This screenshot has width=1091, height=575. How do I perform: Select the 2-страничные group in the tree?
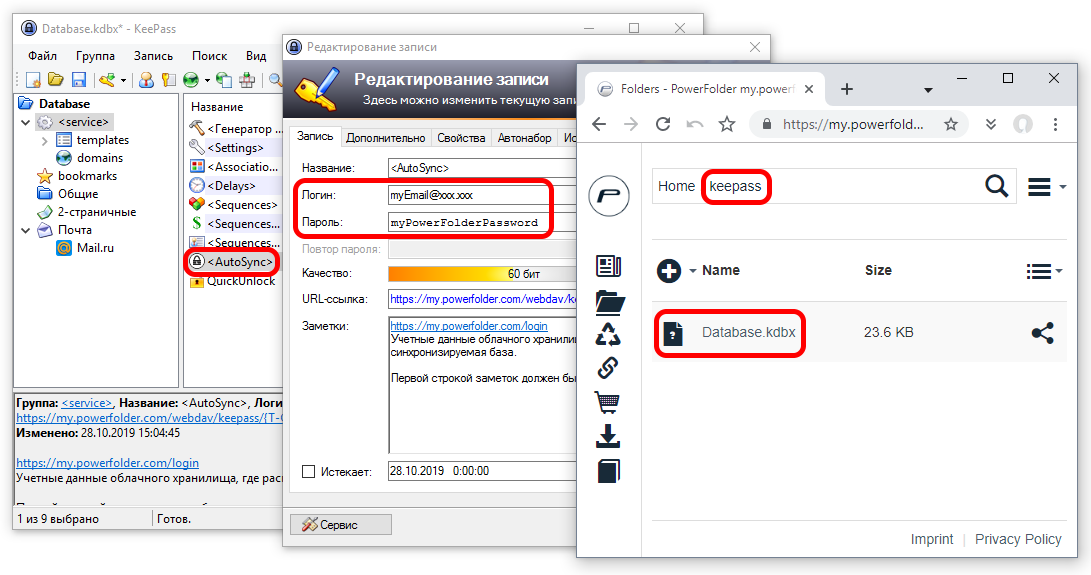click(x=97, y=212)
